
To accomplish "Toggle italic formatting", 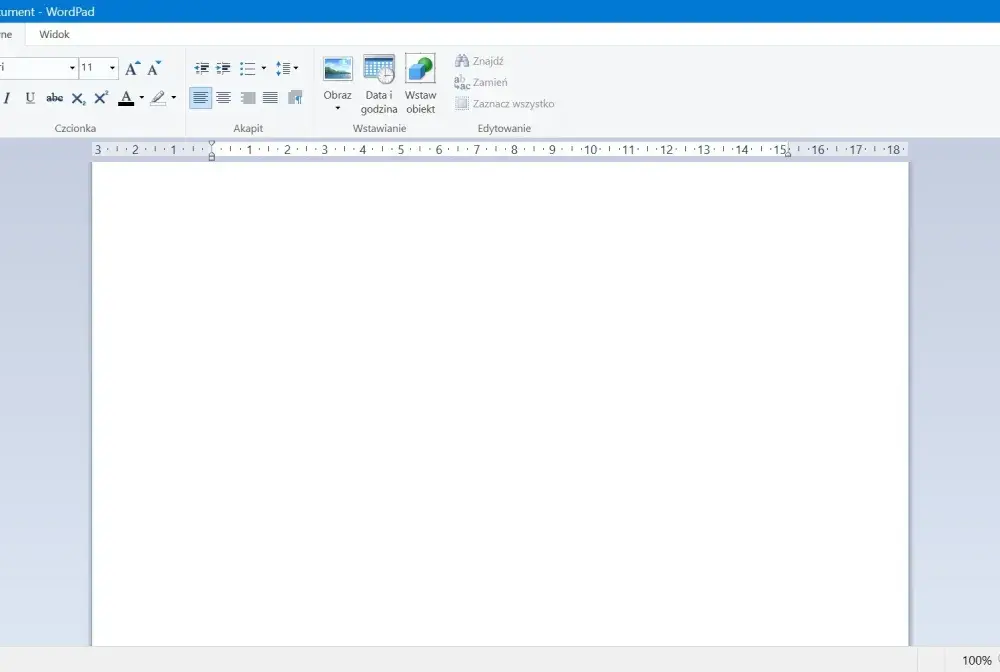I will pyautogui.click(x=7, y=98).
